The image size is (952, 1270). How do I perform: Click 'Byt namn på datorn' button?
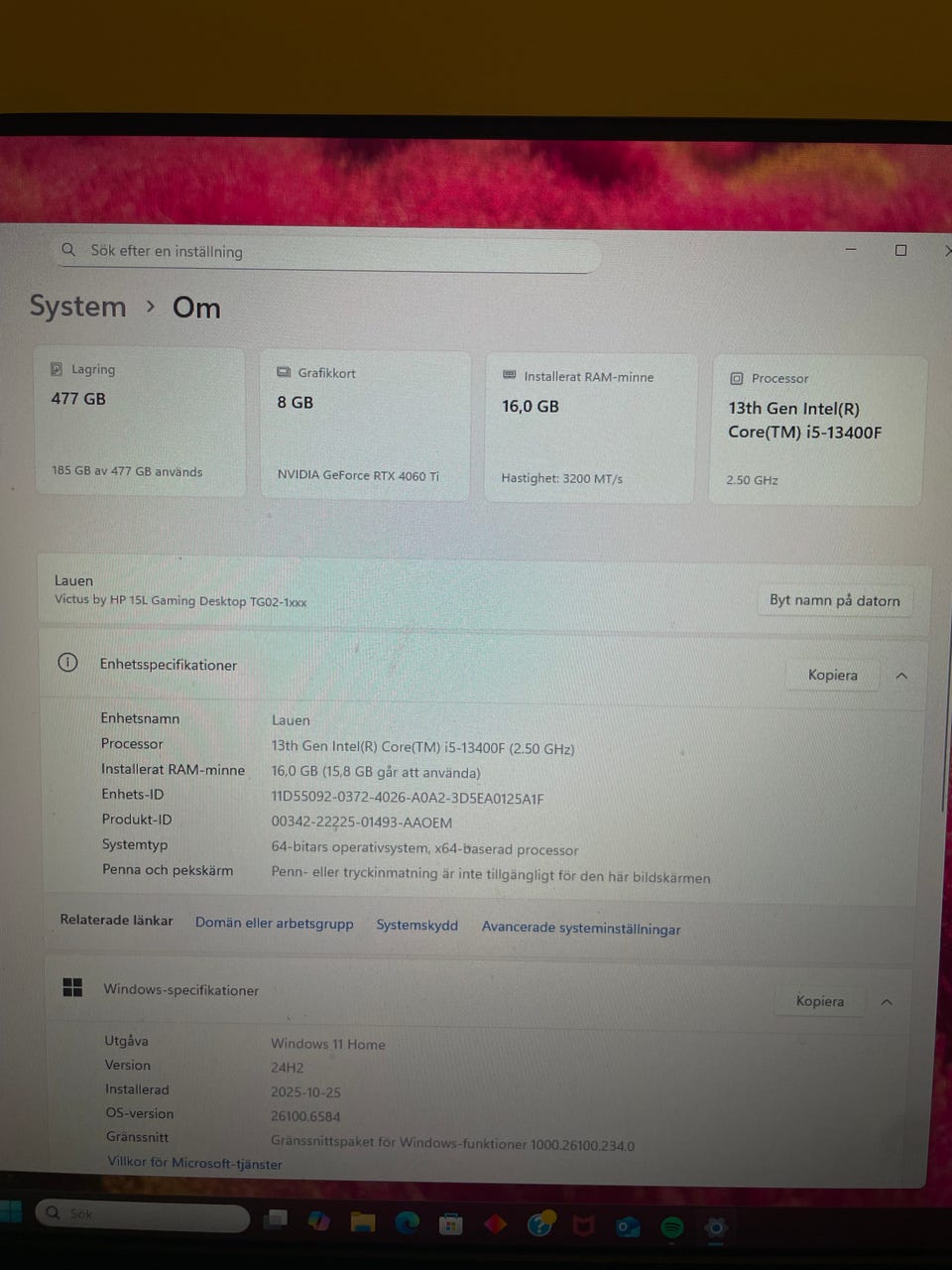pos(835,600)
